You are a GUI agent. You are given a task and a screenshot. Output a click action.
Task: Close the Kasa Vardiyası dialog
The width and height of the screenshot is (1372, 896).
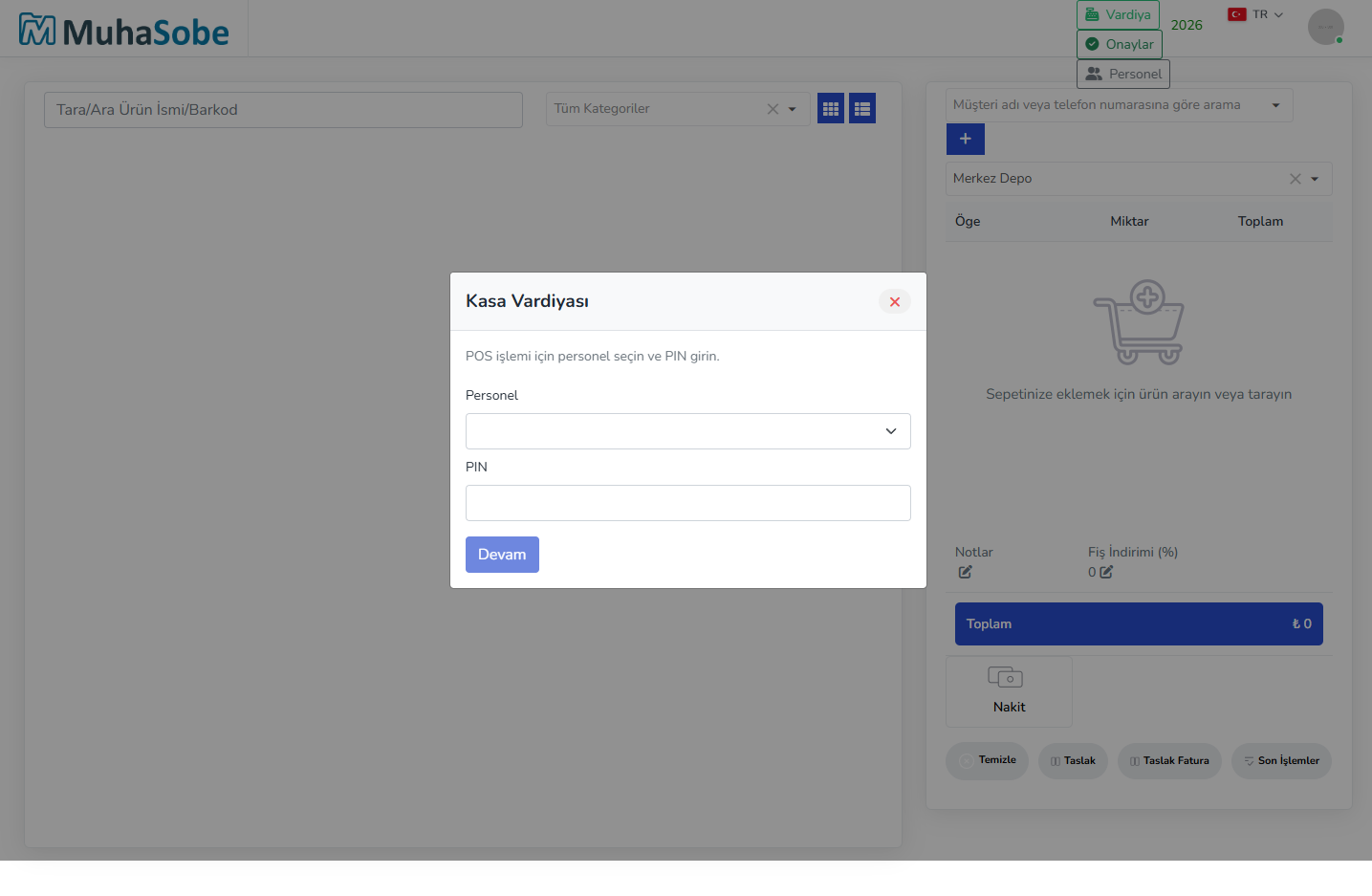pyautogui.click(x=894, y=301)
